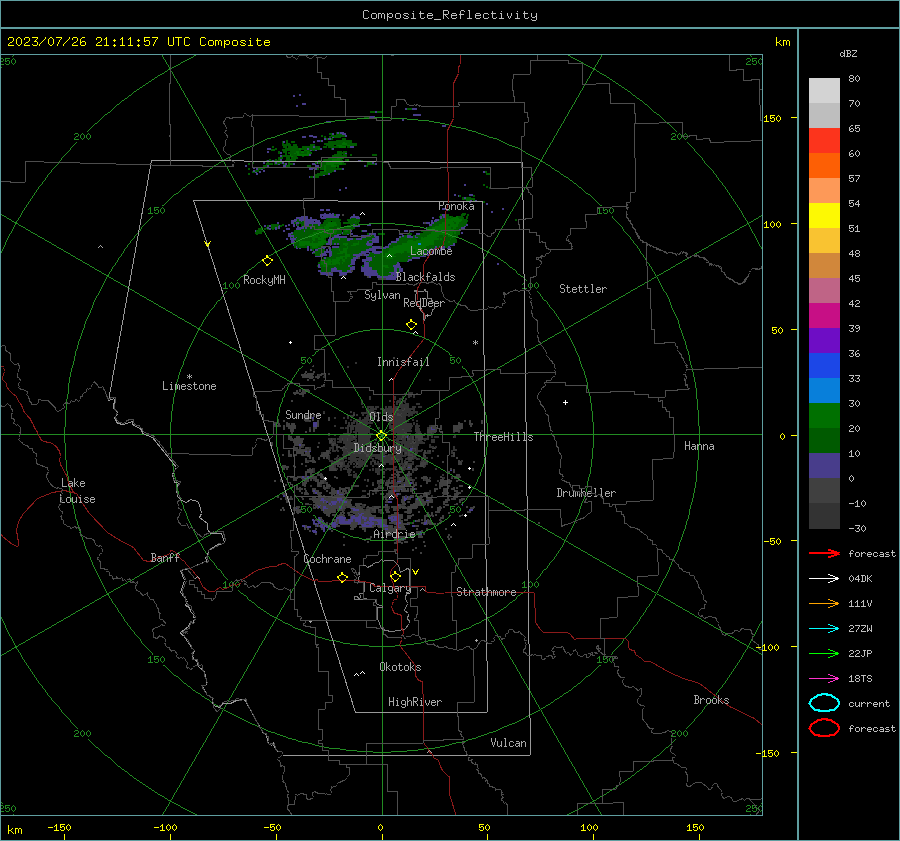Click the Composite_Reflectivity title text
The image size is (900, 841).
click(450, 15)
